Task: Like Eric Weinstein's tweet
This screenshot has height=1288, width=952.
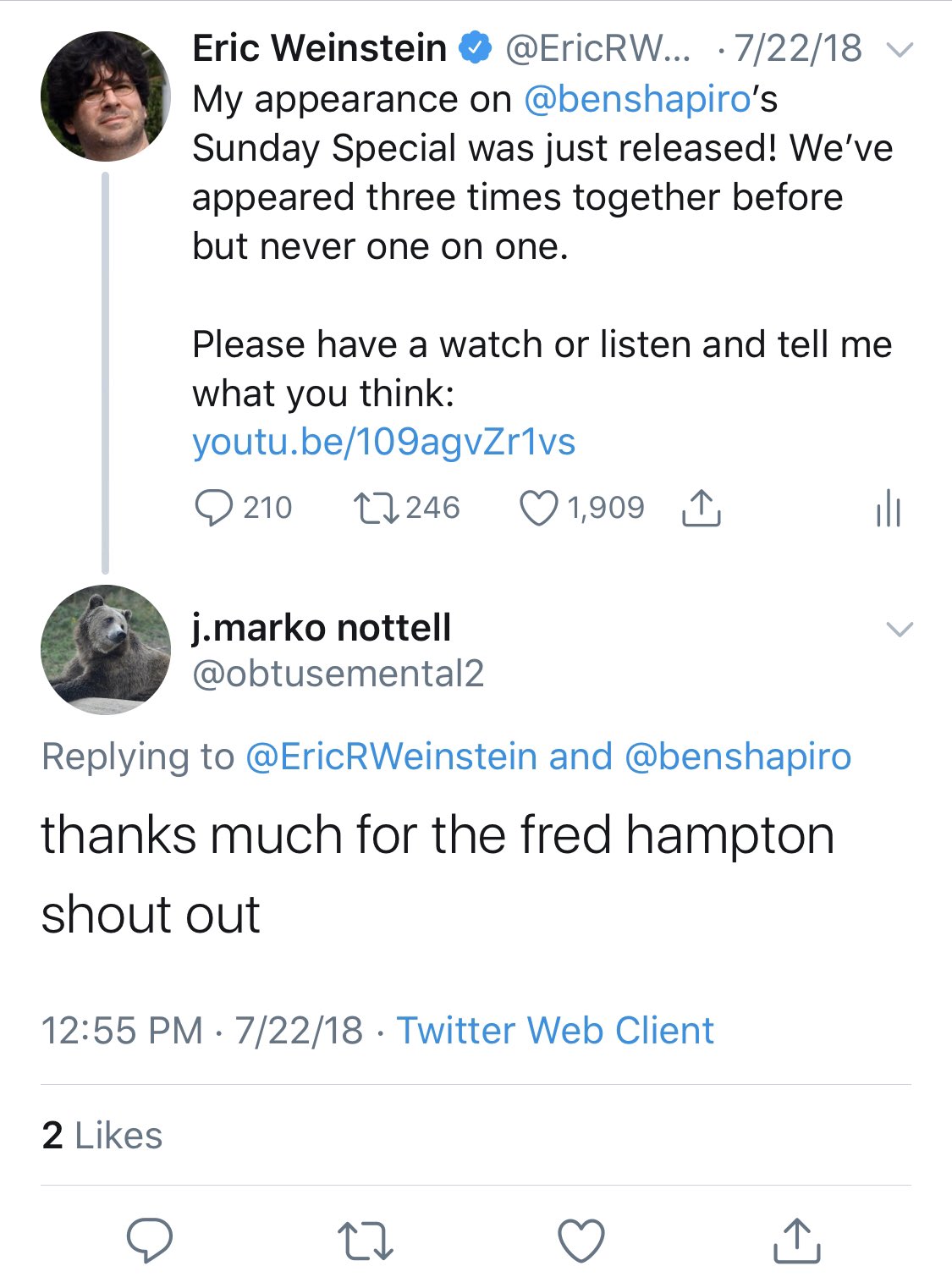Action: click(538, 508)
